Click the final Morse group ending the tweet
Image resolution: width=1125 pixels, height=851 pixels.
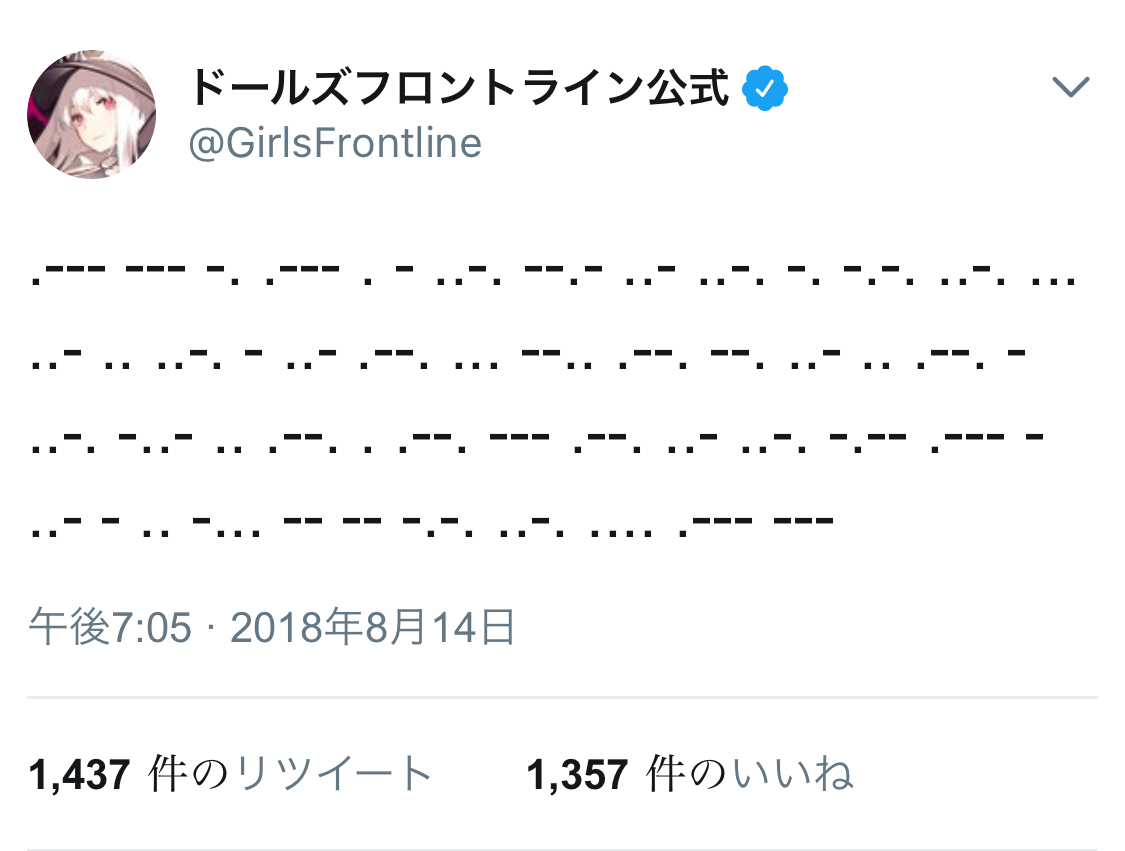tap(804, 522)
